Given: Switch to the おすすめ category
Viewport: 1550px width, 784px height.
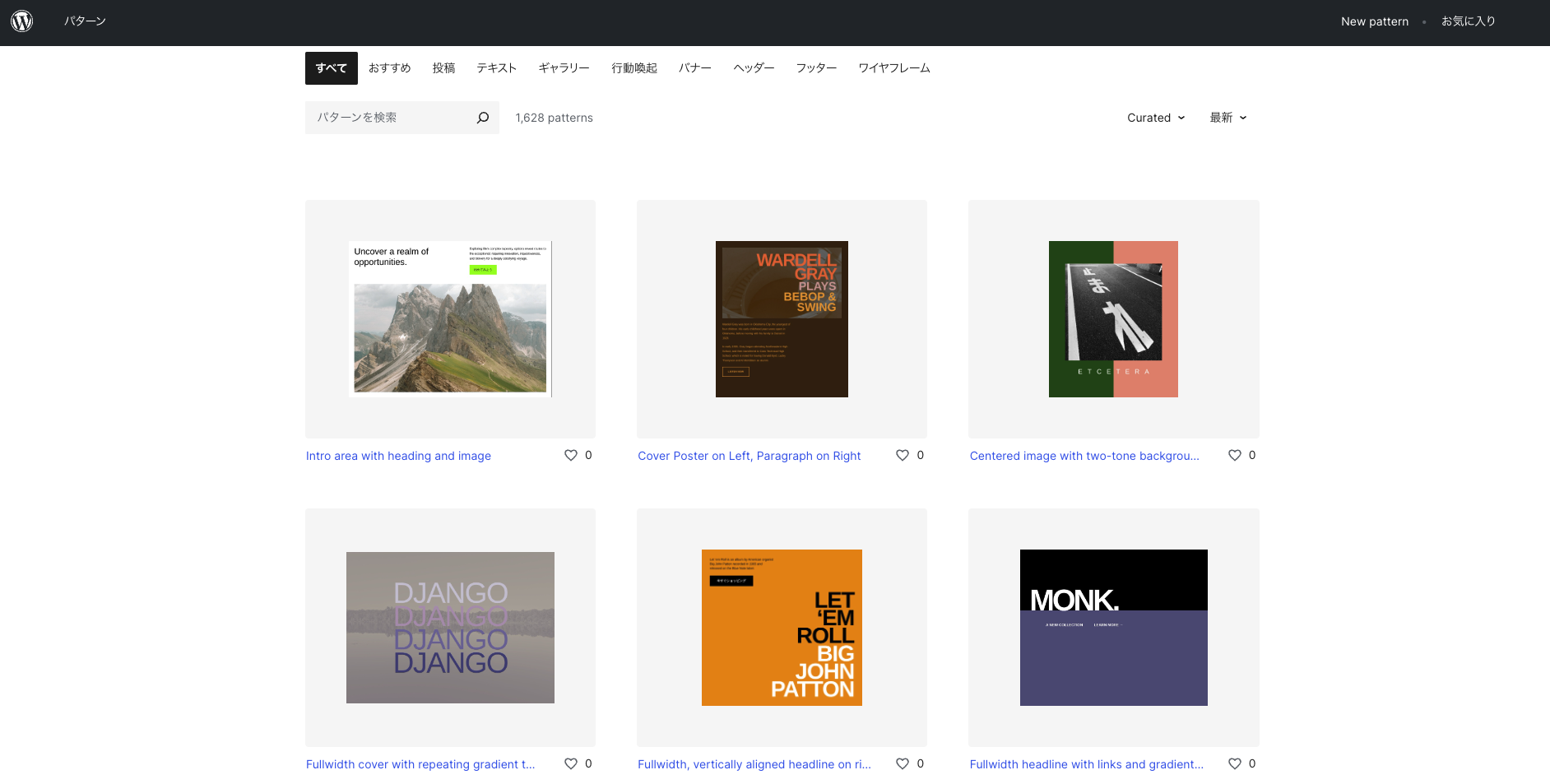Looking at the screenshot, I should 390,68.
